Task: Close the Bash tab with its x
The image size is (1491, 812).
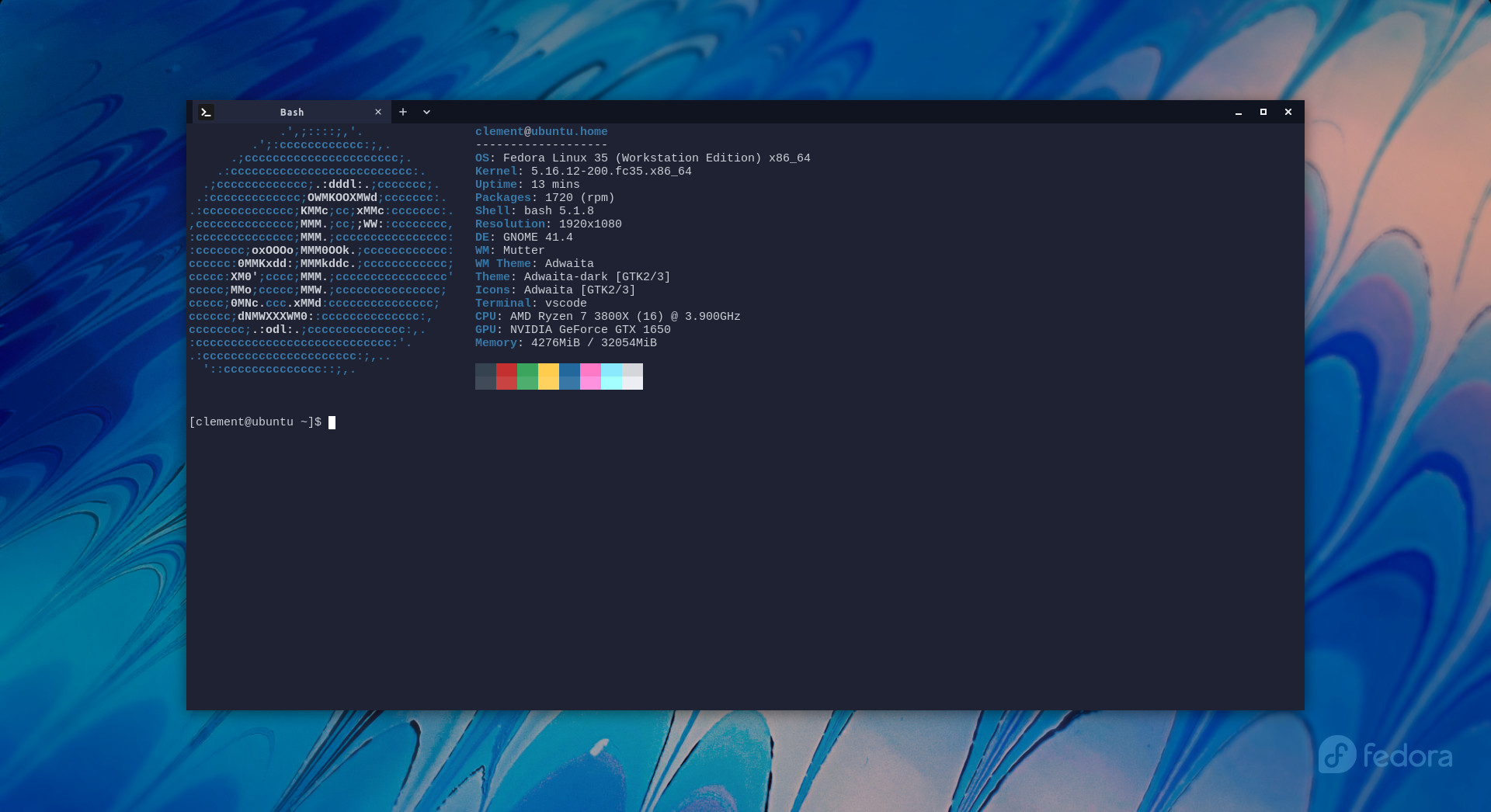Action: click(x=378, y=112)
